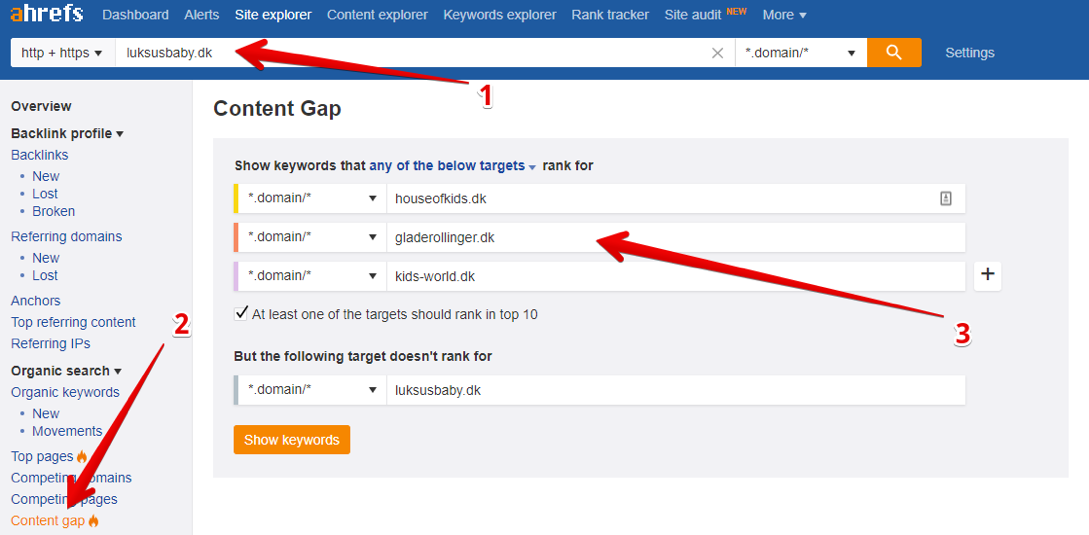Open 'any of the below targets' dropdown
Viewport: 1089px width, 535px height.
pos(453,166)
